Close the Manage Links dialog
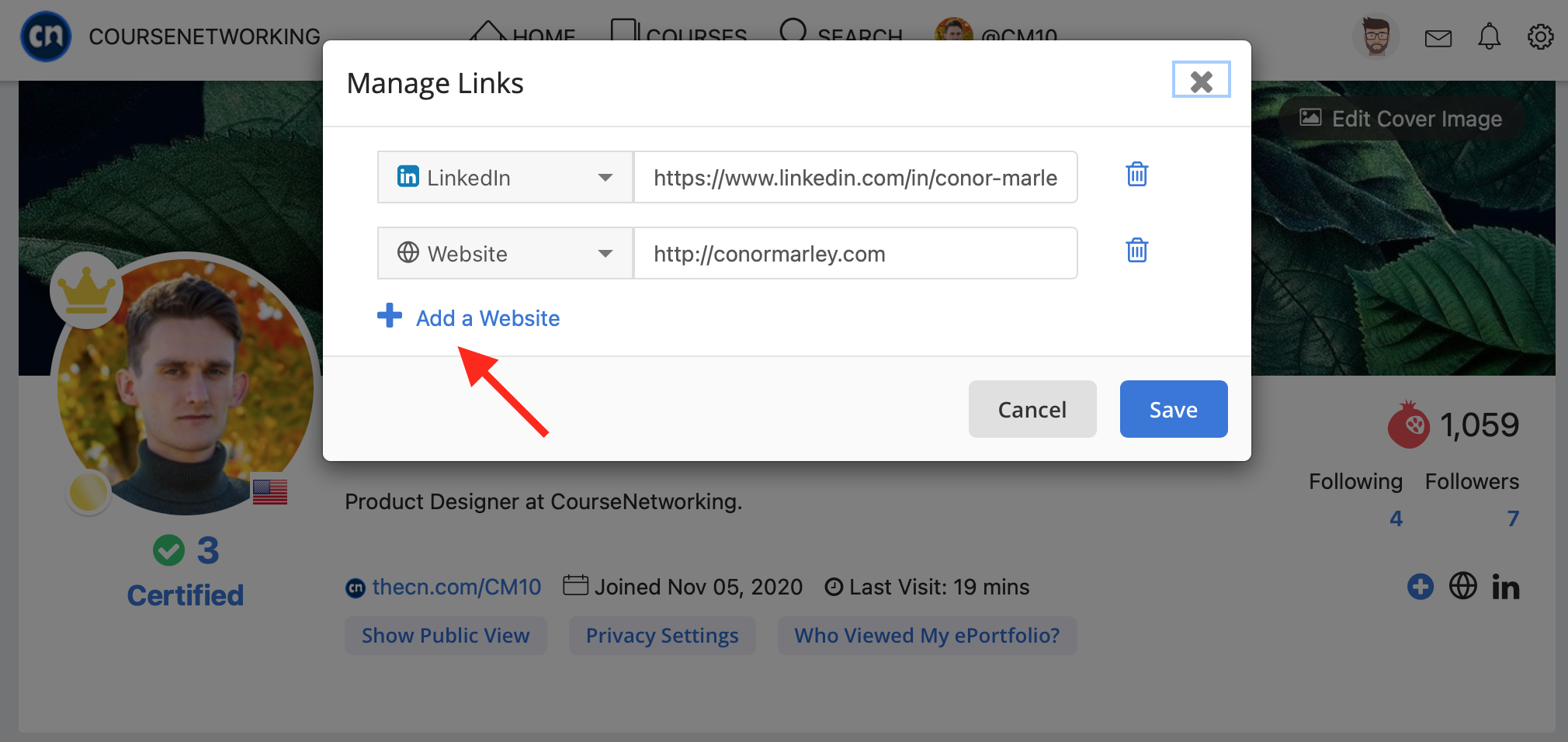 (1201, 80)
